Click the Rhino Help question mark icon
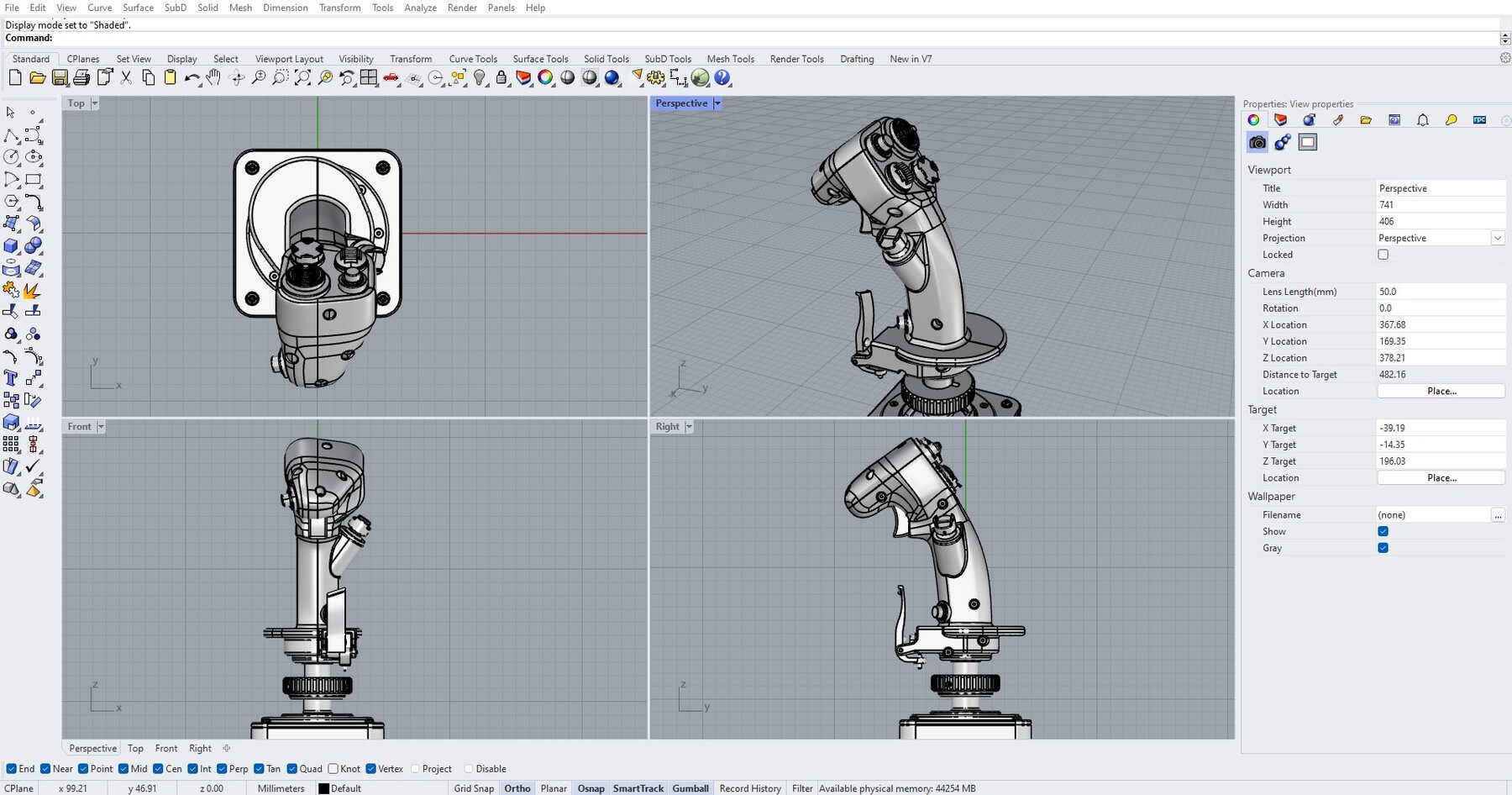The image size is (1512, 795). [x=722, y=77]
